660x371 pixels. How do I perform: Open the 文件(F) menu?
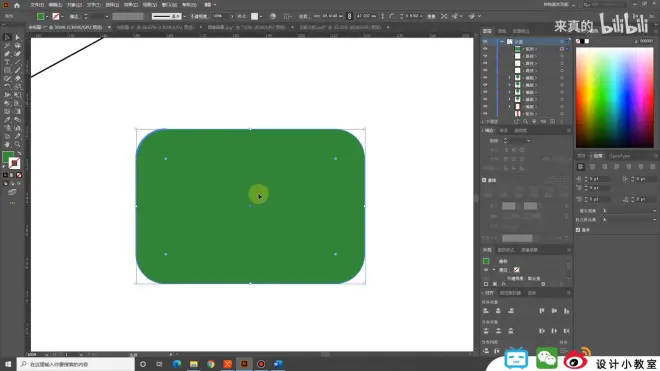[x=37, y=5]
